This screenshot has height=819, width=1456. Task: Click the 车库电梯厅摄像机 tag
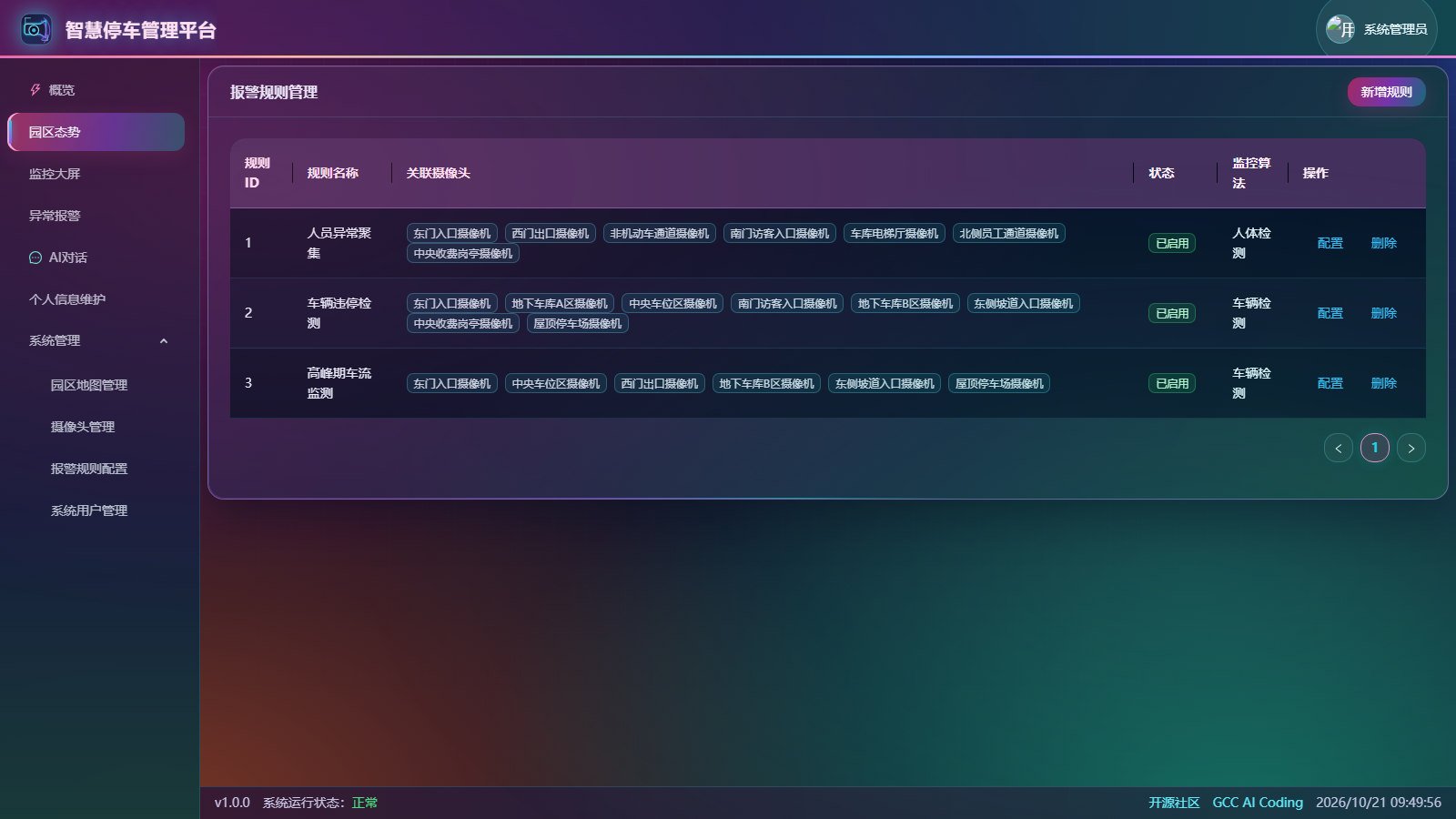point(895,234)
